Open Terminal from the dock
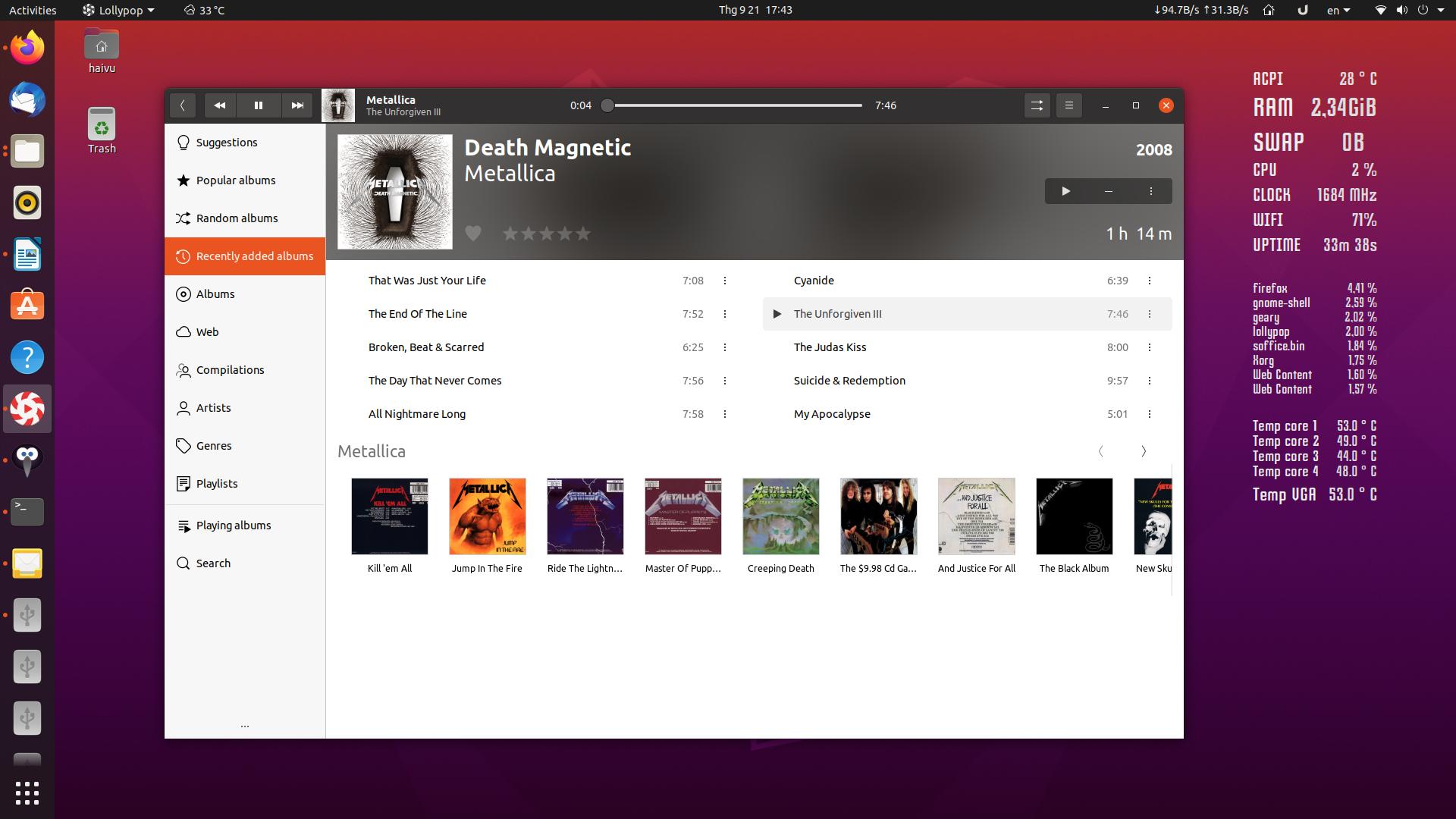 pos(27,512)
